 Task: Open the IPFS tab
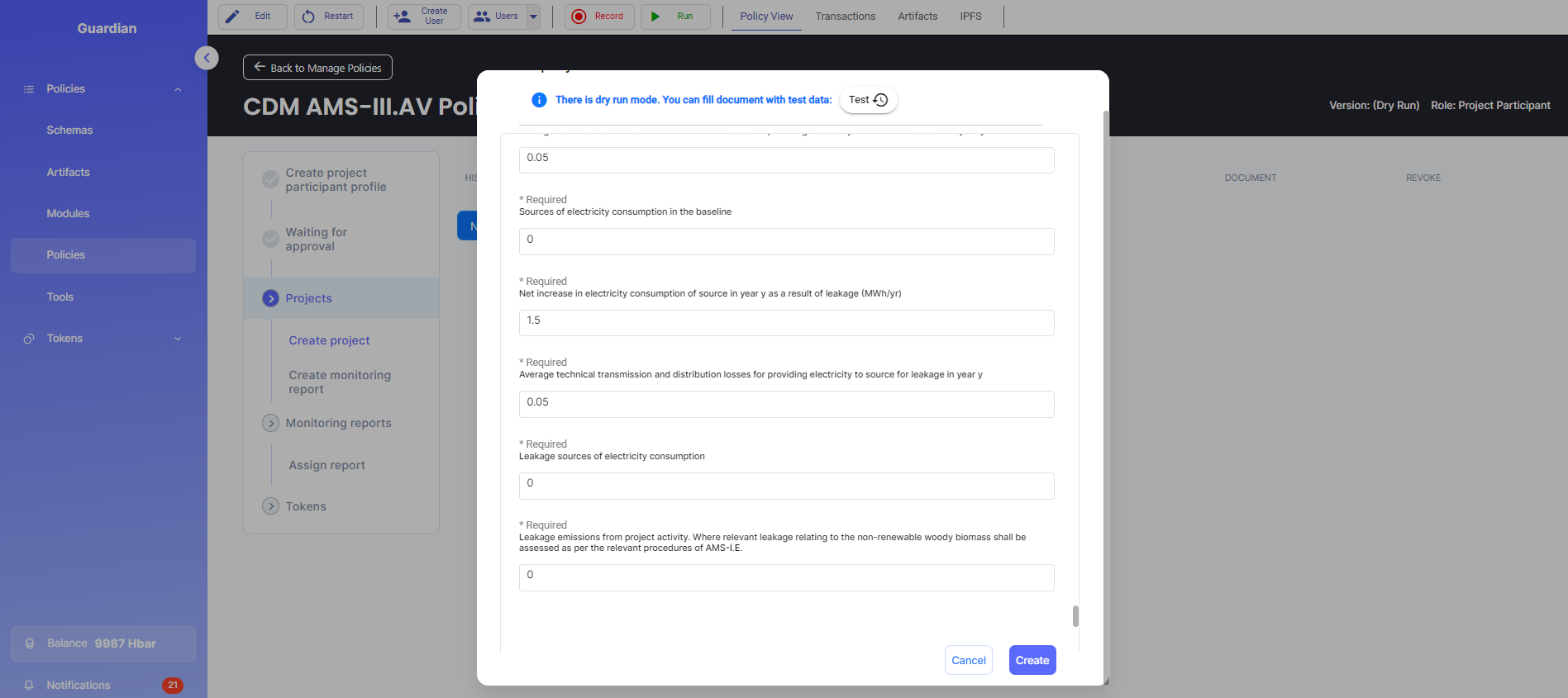coord(970,17)
